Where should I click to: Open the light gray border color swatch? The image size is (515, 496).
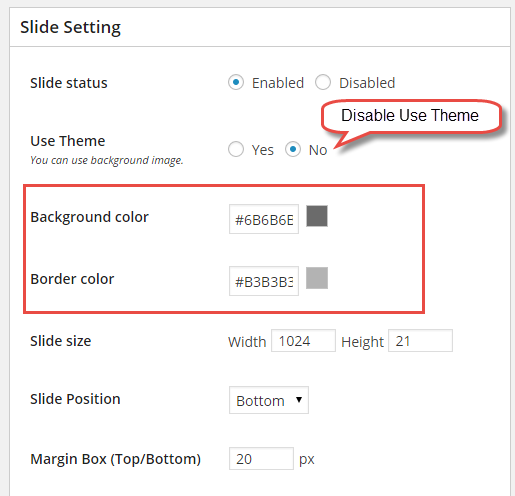pos(317,278)
